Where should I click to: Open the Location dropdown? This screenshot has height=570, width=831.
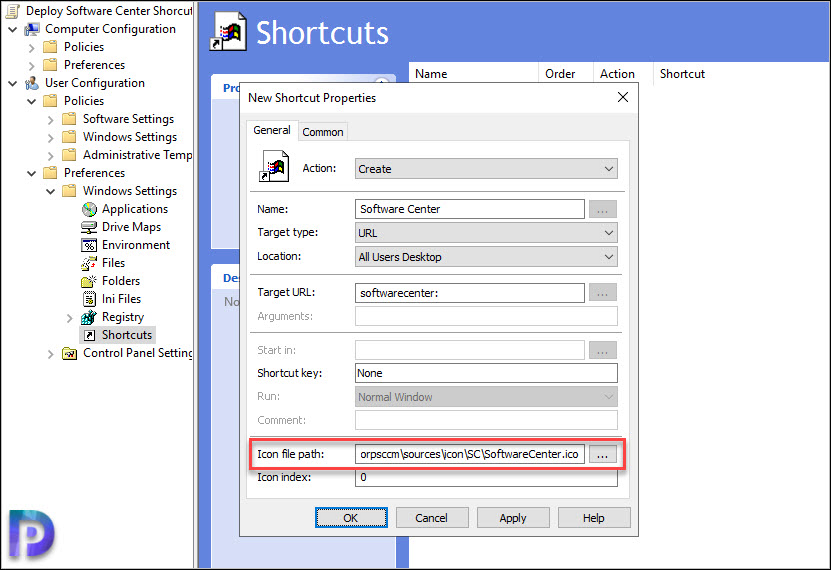pos(486,257)
